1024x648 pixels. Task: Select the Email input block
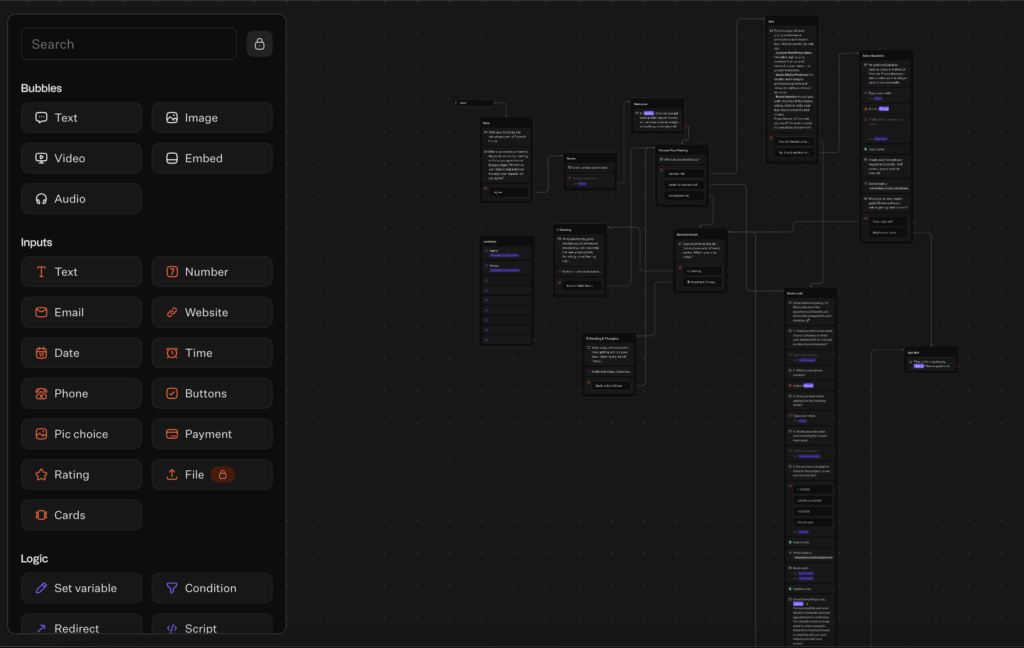point(81,312)
